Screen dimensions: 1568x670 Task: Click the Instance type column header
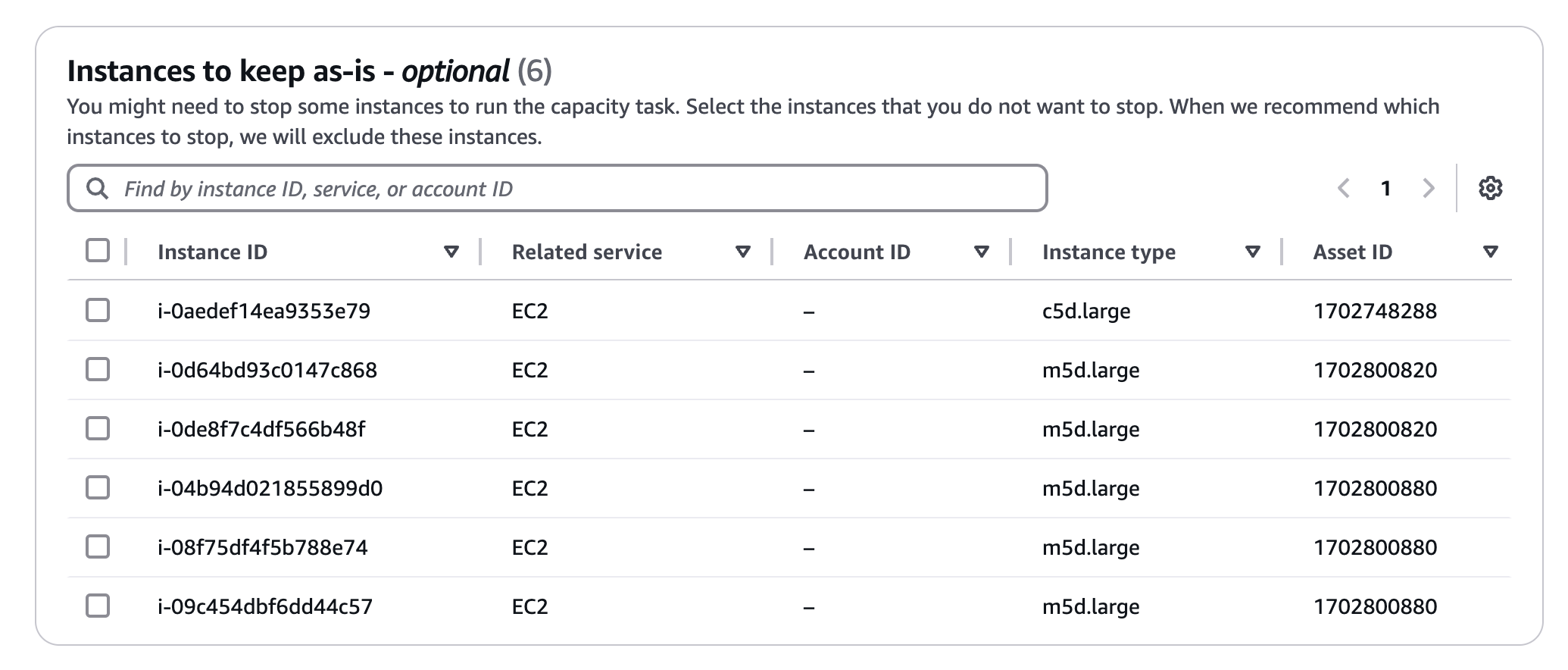(1108, 252)
